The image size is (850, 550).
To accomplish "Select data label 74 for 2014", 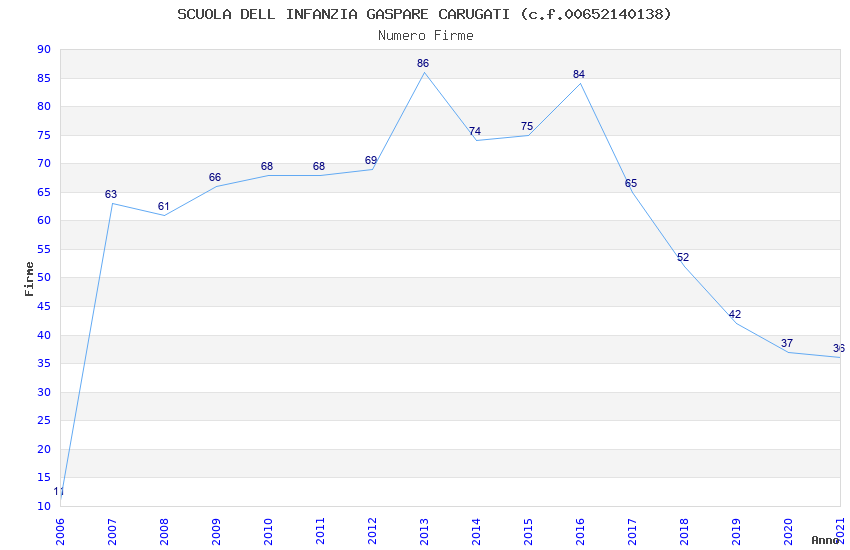I will 475,131.
